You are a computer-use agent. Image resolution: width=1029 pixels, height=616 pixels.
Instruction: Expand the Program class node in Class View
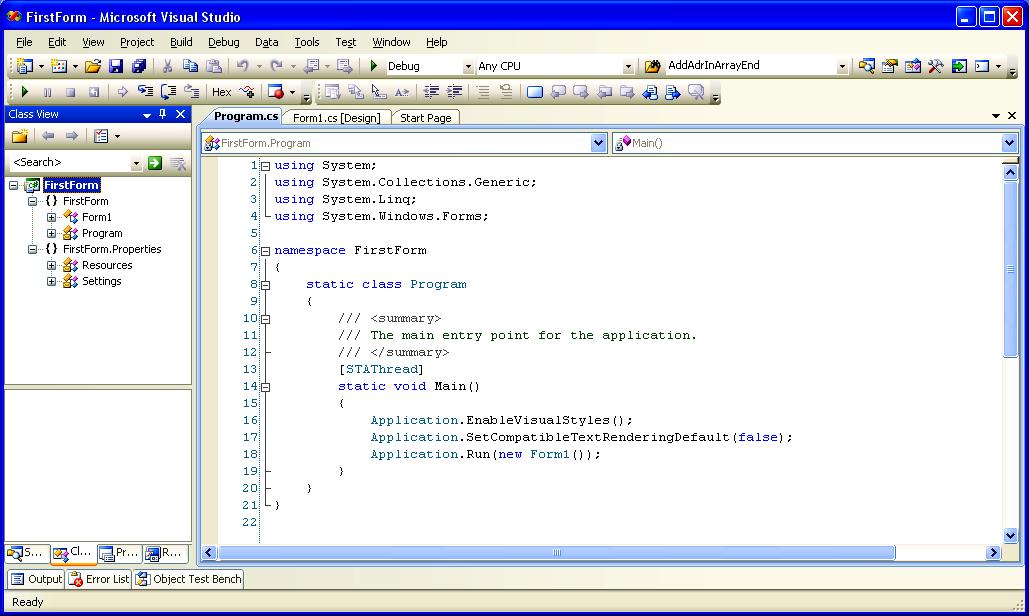pos(51,234)
